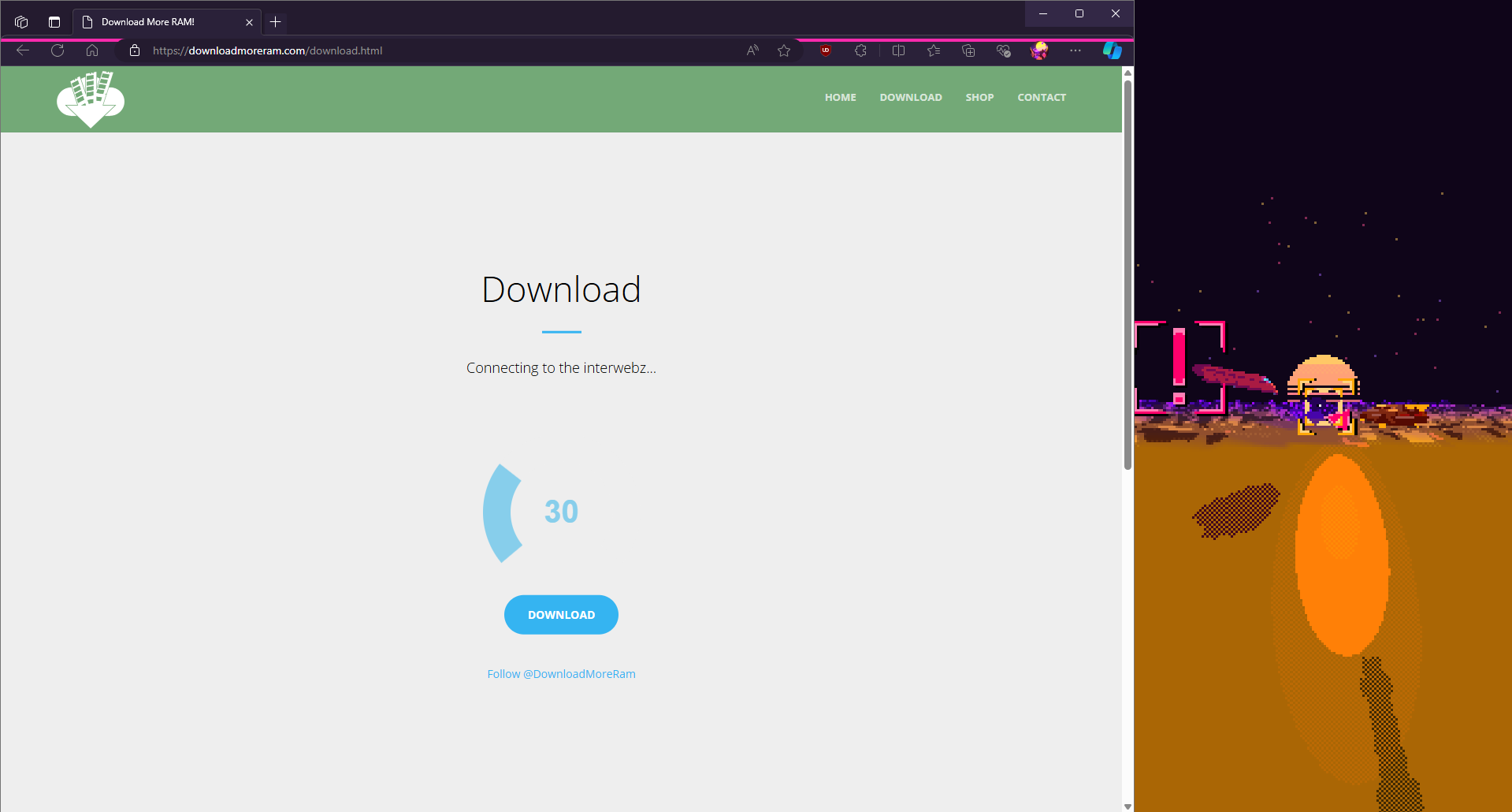
Task: Click the Download heading text
Action: pyautogui.click(x=561, y=289)
